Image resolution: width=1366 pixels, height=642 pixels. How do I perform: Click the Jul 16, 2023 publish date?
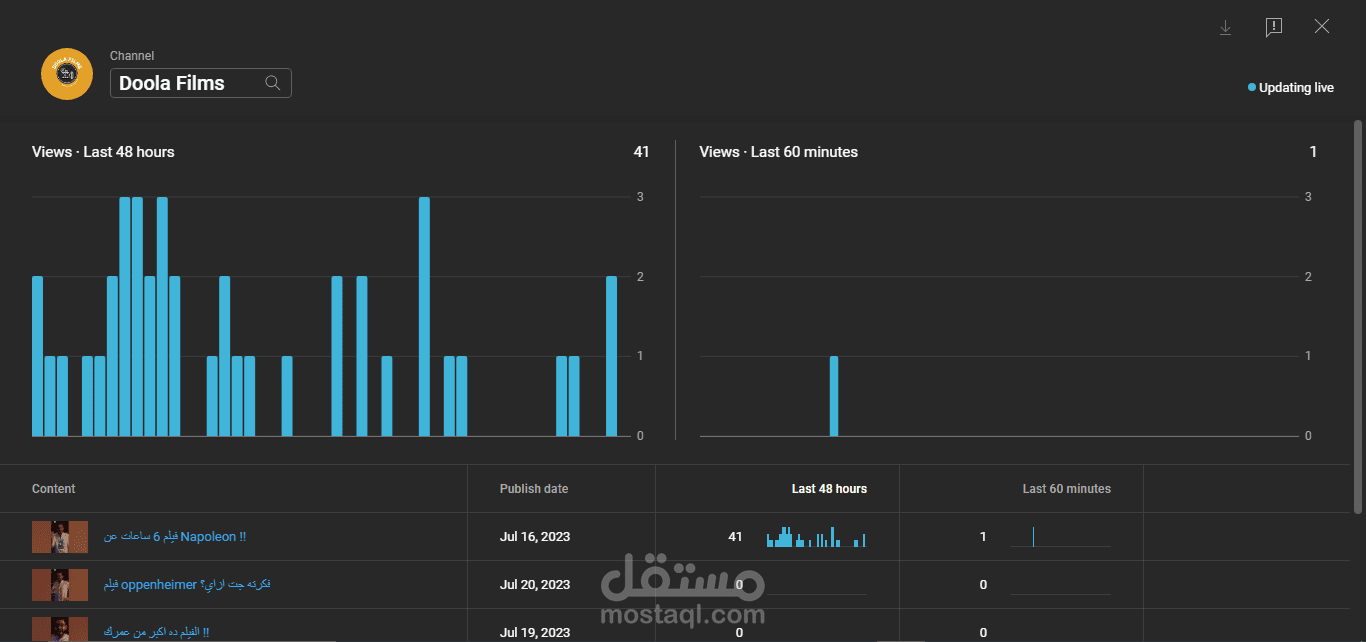535,537
